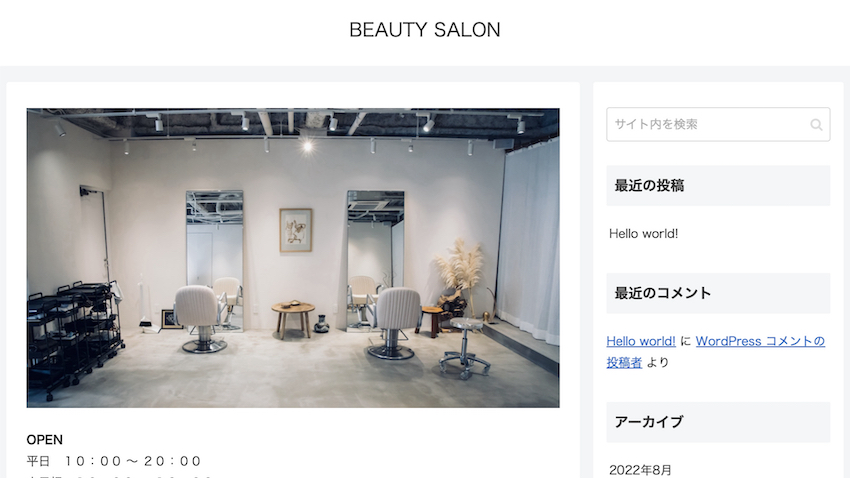Image resolution: width=850 pixels, height=478 pixels.
Task: Click the white curtain in salon photo
Action: point(530,238)
